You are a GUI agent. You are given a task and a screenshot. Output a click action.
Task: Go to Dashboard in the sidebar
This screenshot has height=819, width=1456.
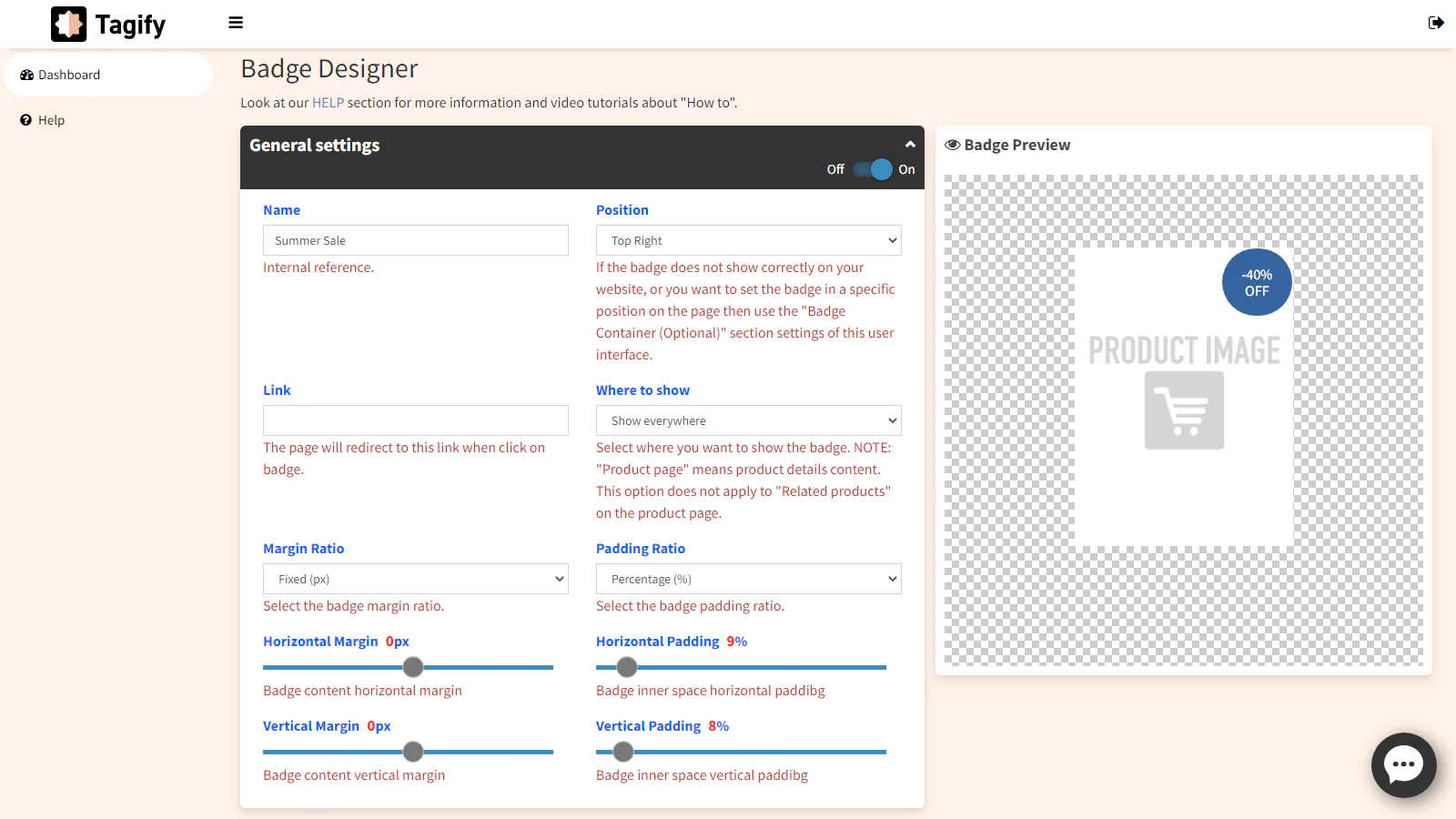[x=69, y=76]
